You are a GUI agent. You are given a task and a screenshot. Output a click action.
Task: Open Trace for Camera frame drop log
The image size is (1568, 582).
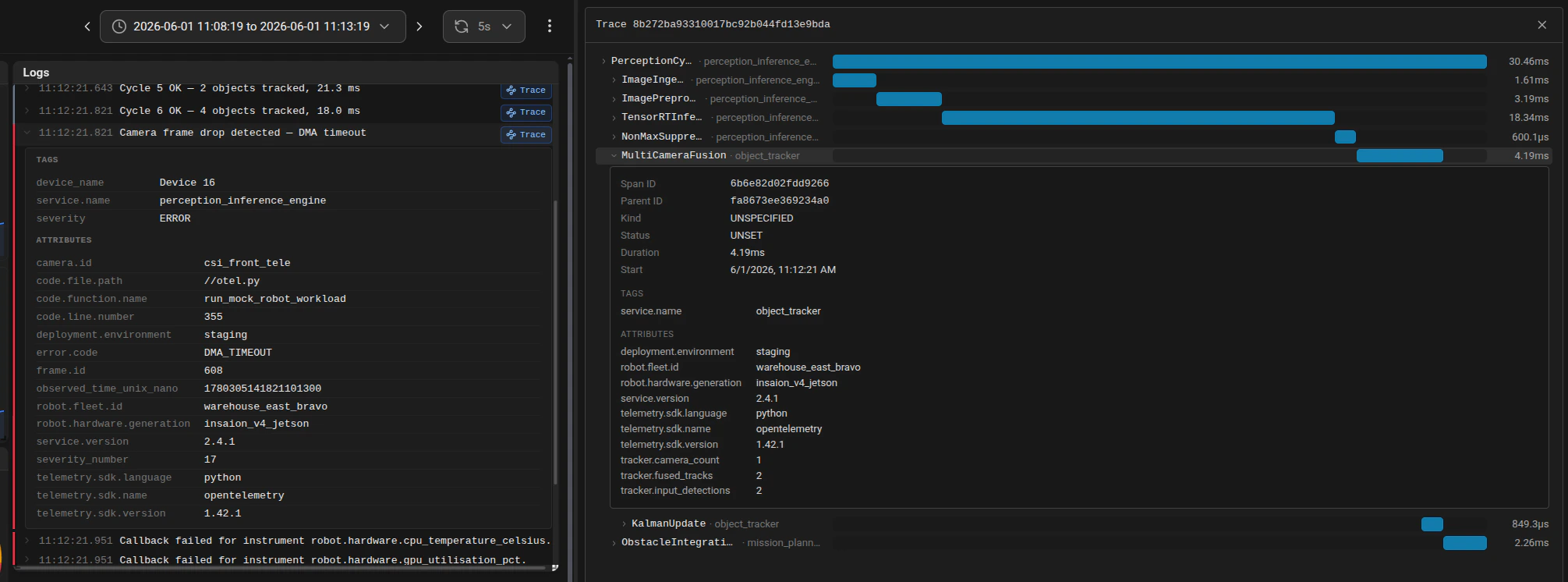coord(526,135)
